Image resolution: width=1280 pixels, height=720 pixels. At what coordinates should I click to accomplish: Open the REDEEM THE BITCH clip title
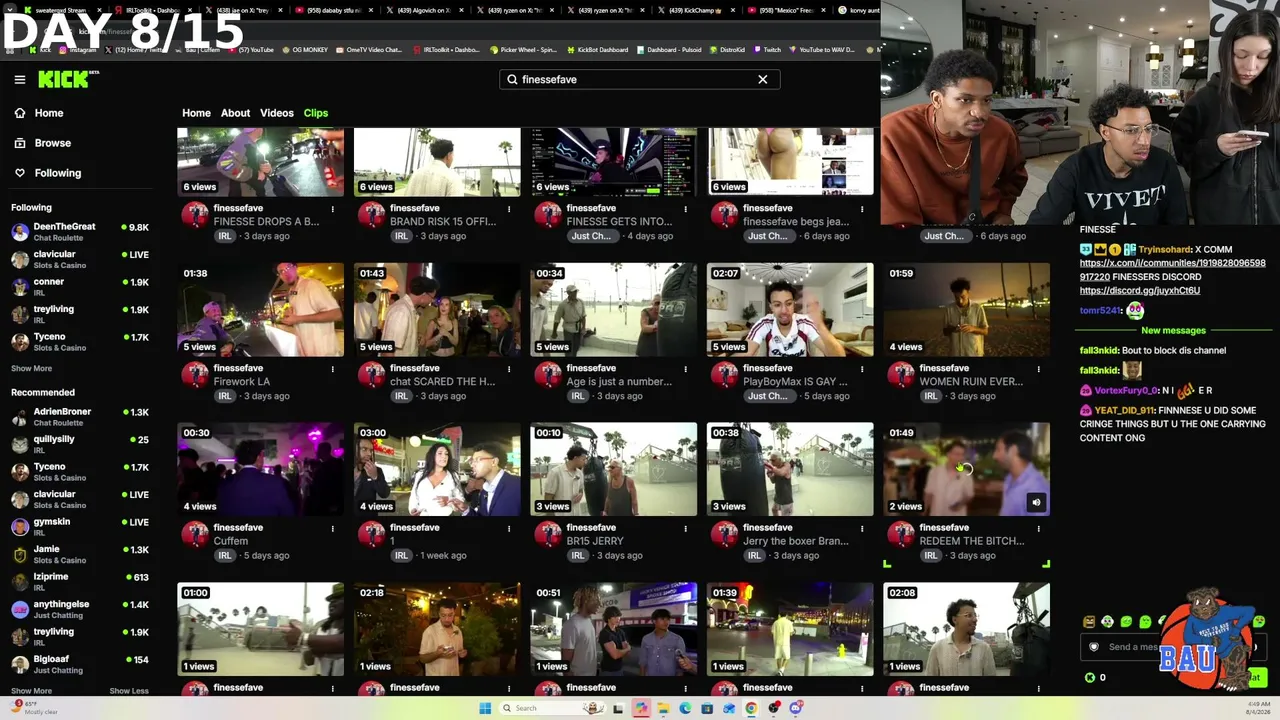click(x=972, y=541)
